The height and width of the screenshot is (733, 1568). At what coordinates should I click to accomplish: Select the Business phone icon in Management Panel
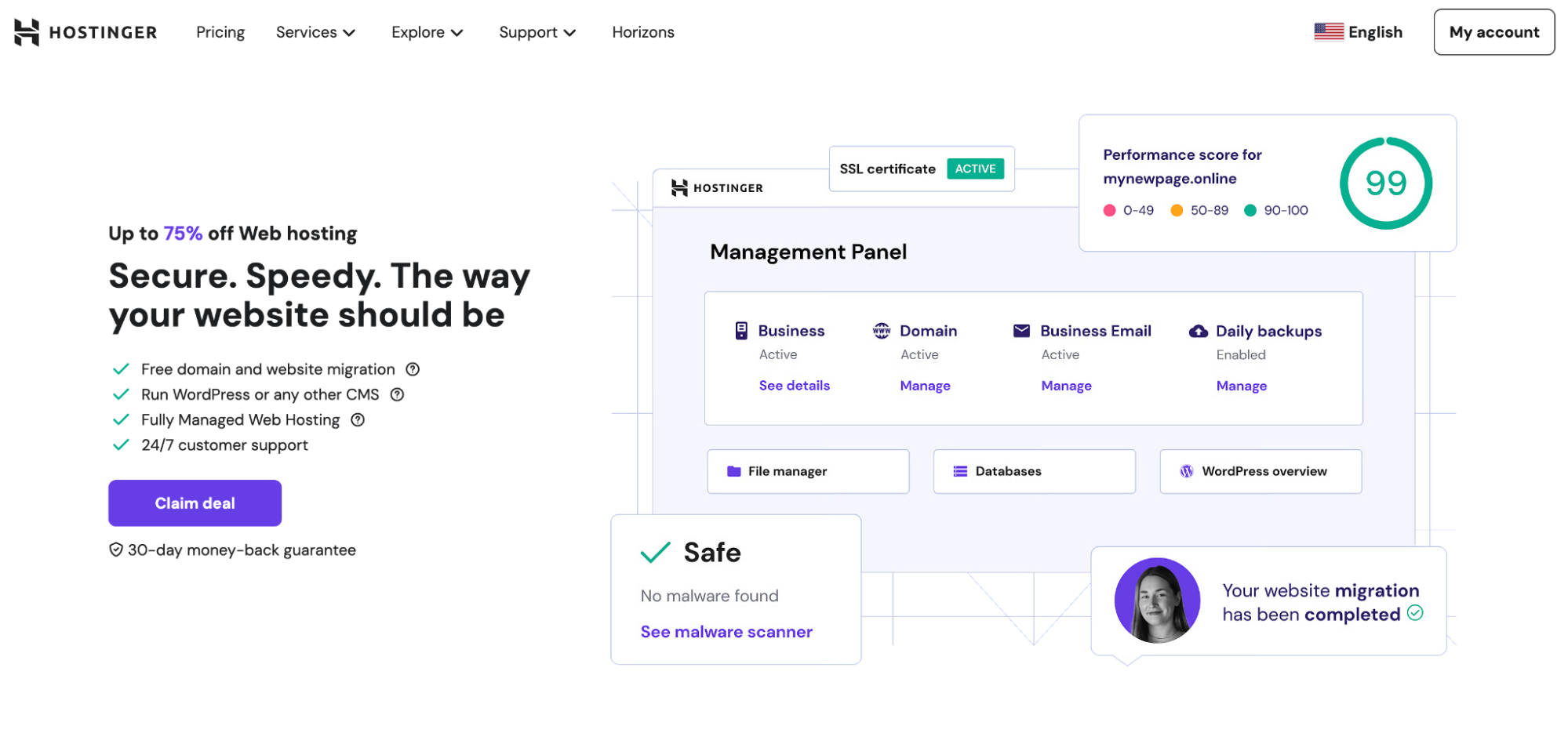click(x=740, y=331)
